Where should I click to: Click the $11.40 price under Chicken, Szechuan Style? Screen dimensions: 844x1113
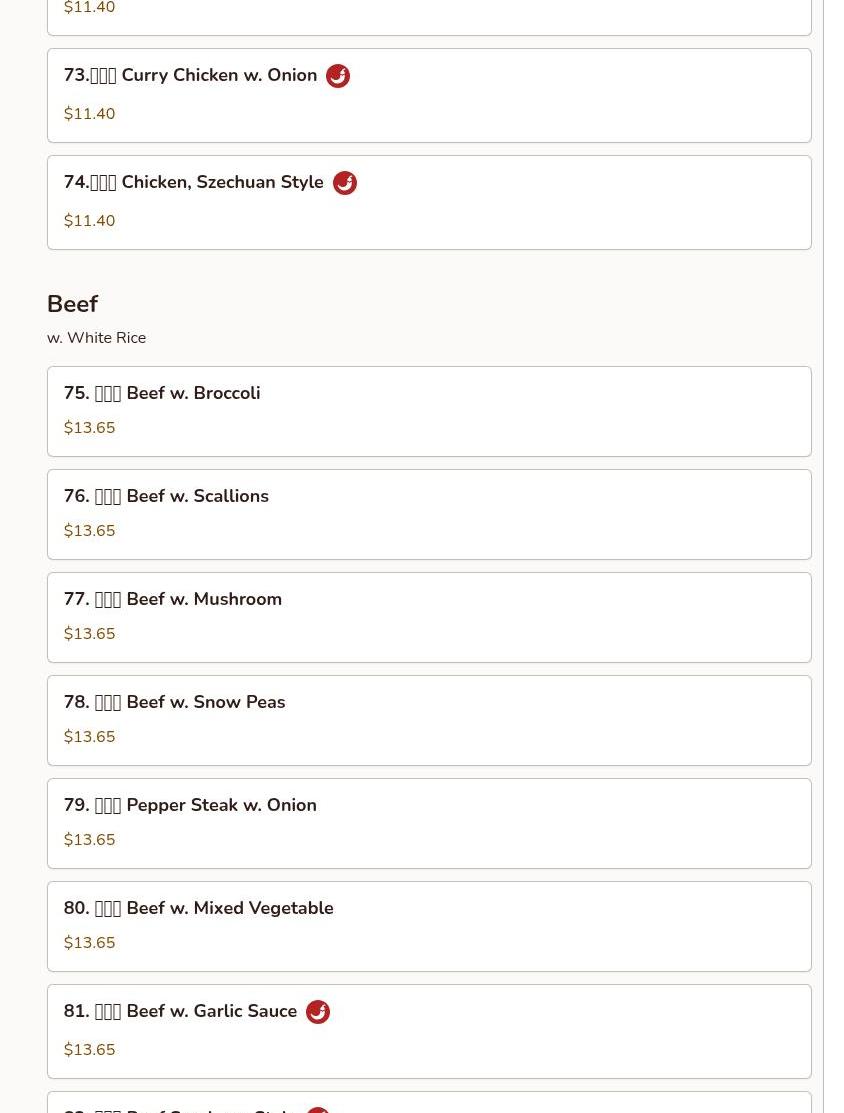(89, 221)
